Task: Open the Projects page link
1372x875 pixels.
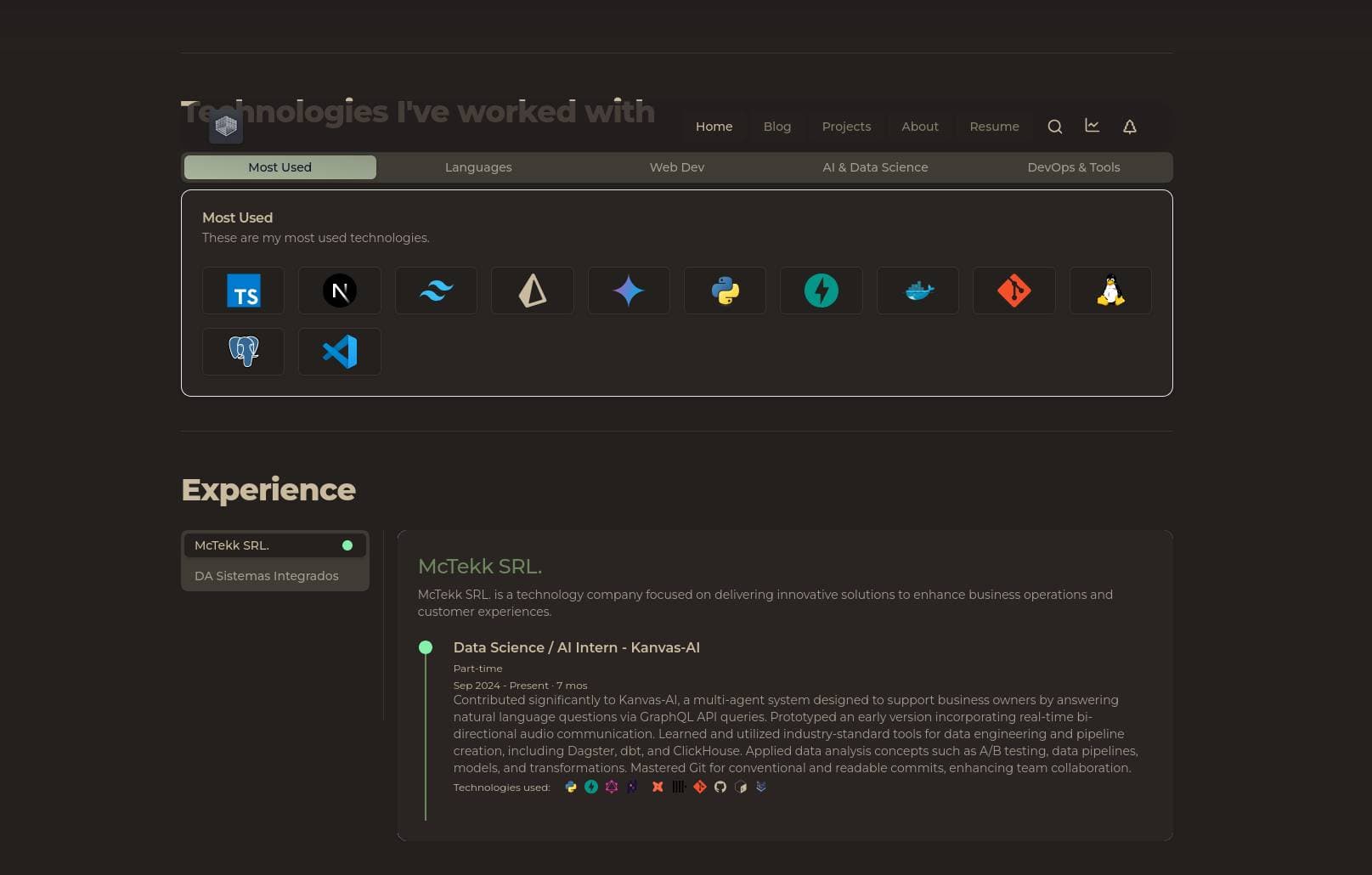Action: pyautogui.click(x=846, y=127)
